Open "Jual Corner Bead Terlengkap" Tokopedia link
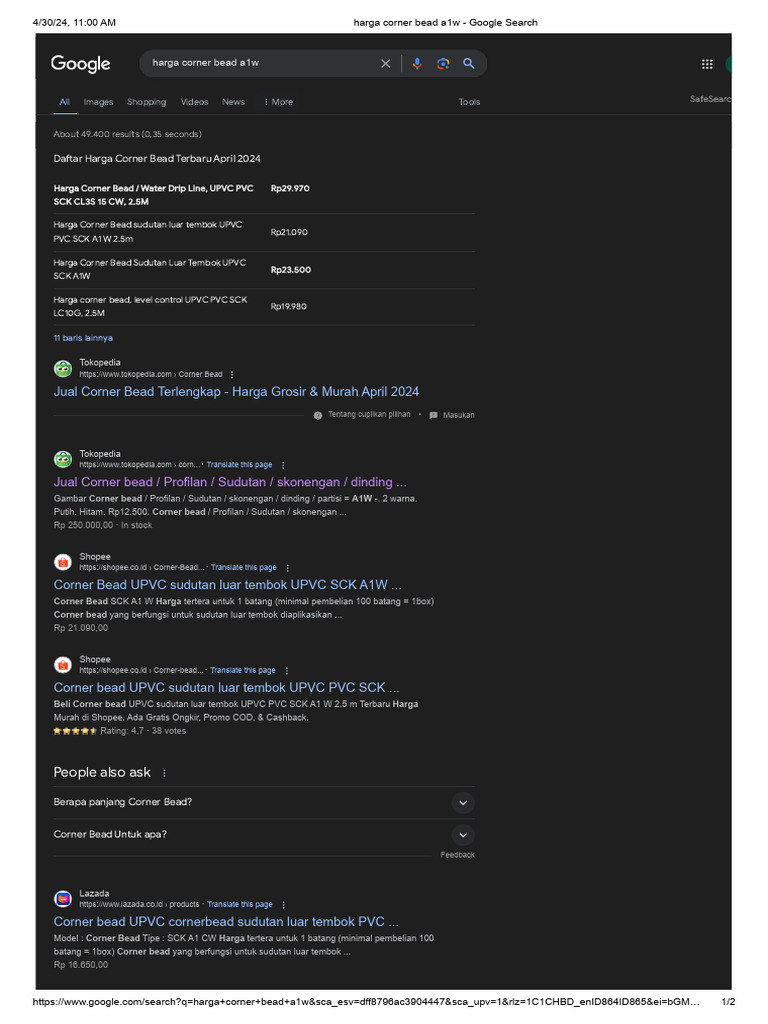Image resolution: width=768 pixels, height=1024 pixels. click(236, 392)
